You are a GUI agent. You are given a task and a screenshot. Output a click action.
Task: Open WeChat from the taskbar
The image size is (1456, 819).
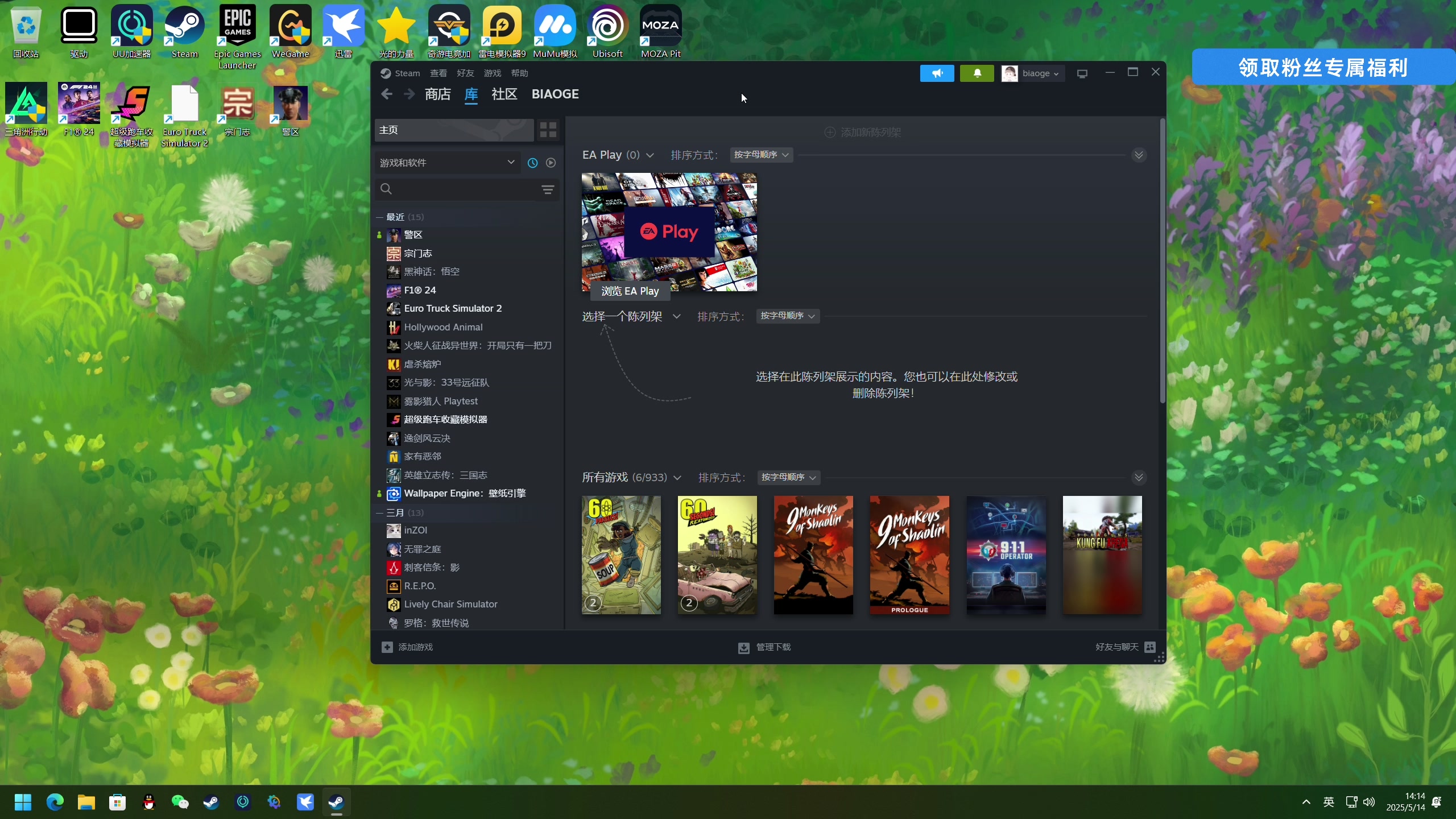click(180, 802)
